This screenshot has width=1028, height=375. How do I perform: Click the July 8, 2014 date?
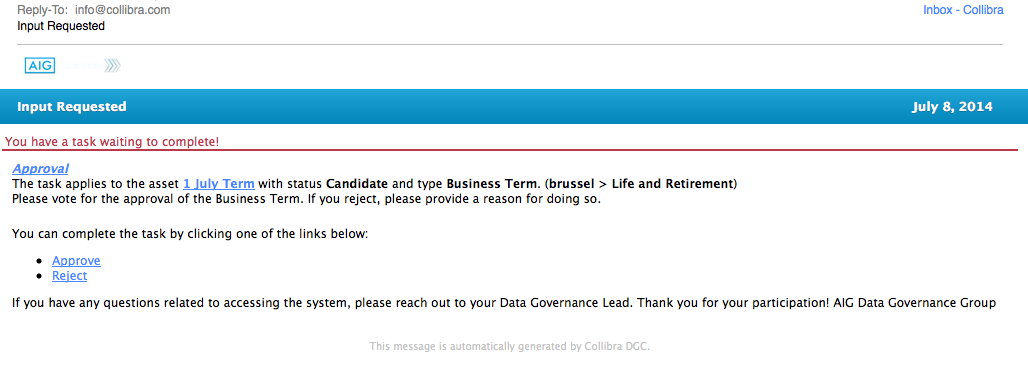(x=952, y=107)
